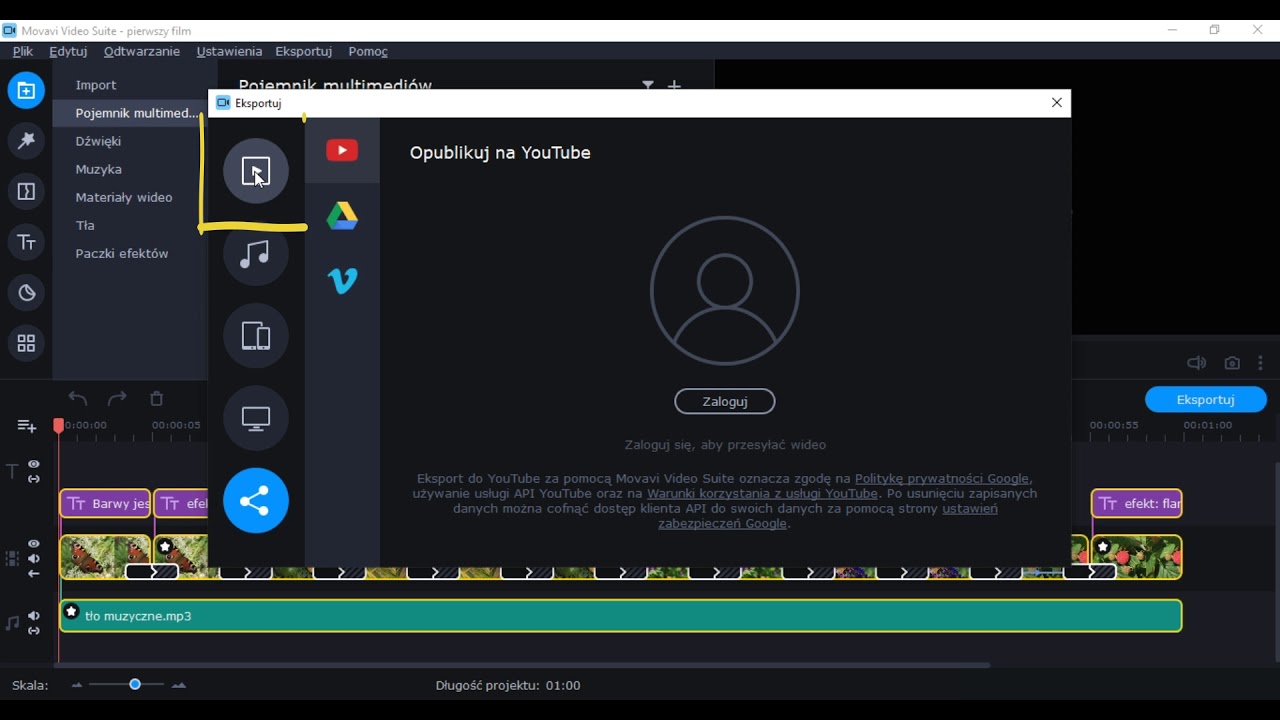Screen dimensions: 1280x720
Task: Click the 00:01:00 mark on timeline ruler
Action: point(1207,425)
